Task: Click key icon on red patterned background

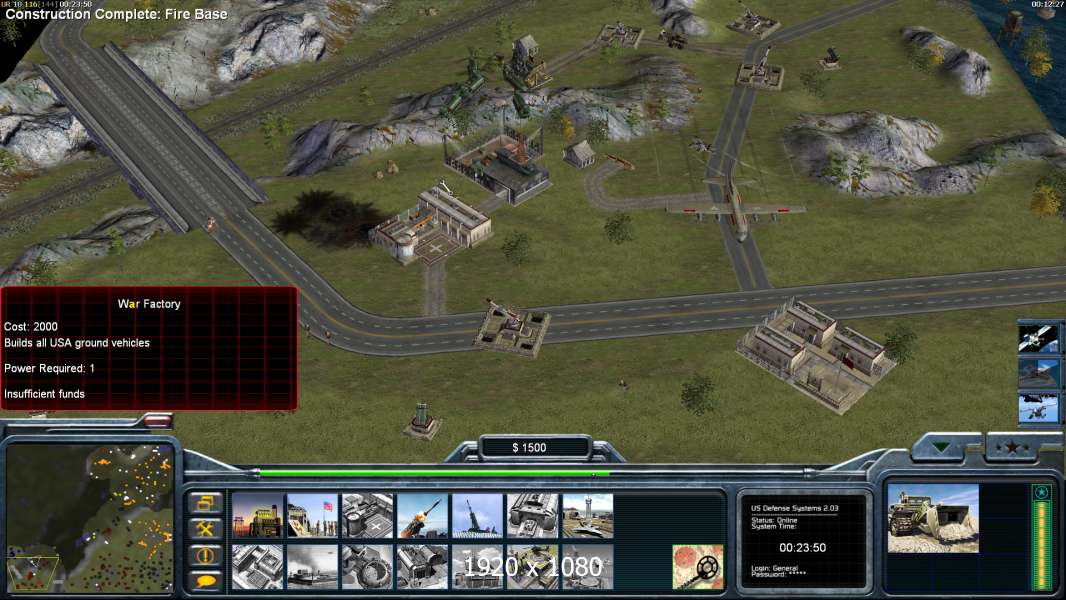Action: [698, 567]
